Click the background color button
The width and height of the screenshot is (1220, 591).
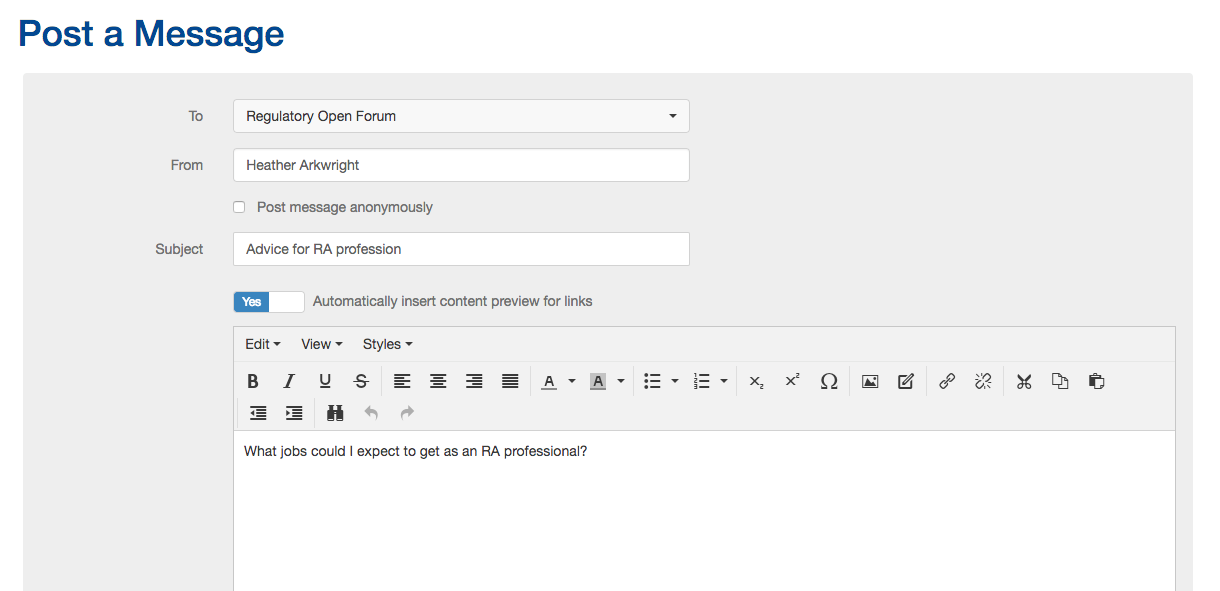point(598,381)
